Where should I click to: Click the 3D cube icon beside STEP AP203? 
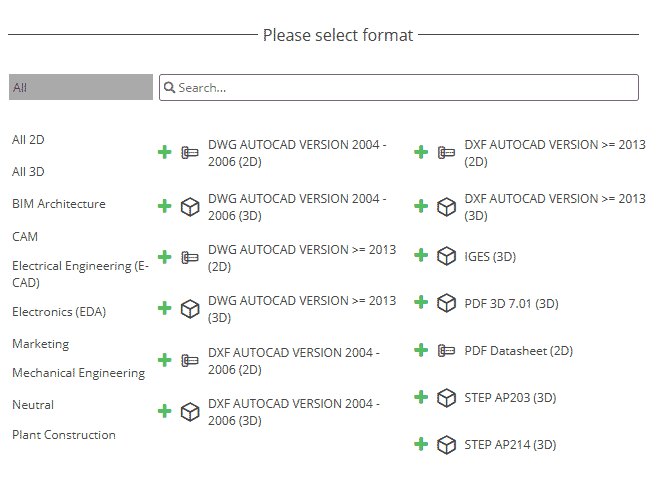click(446, 398)
